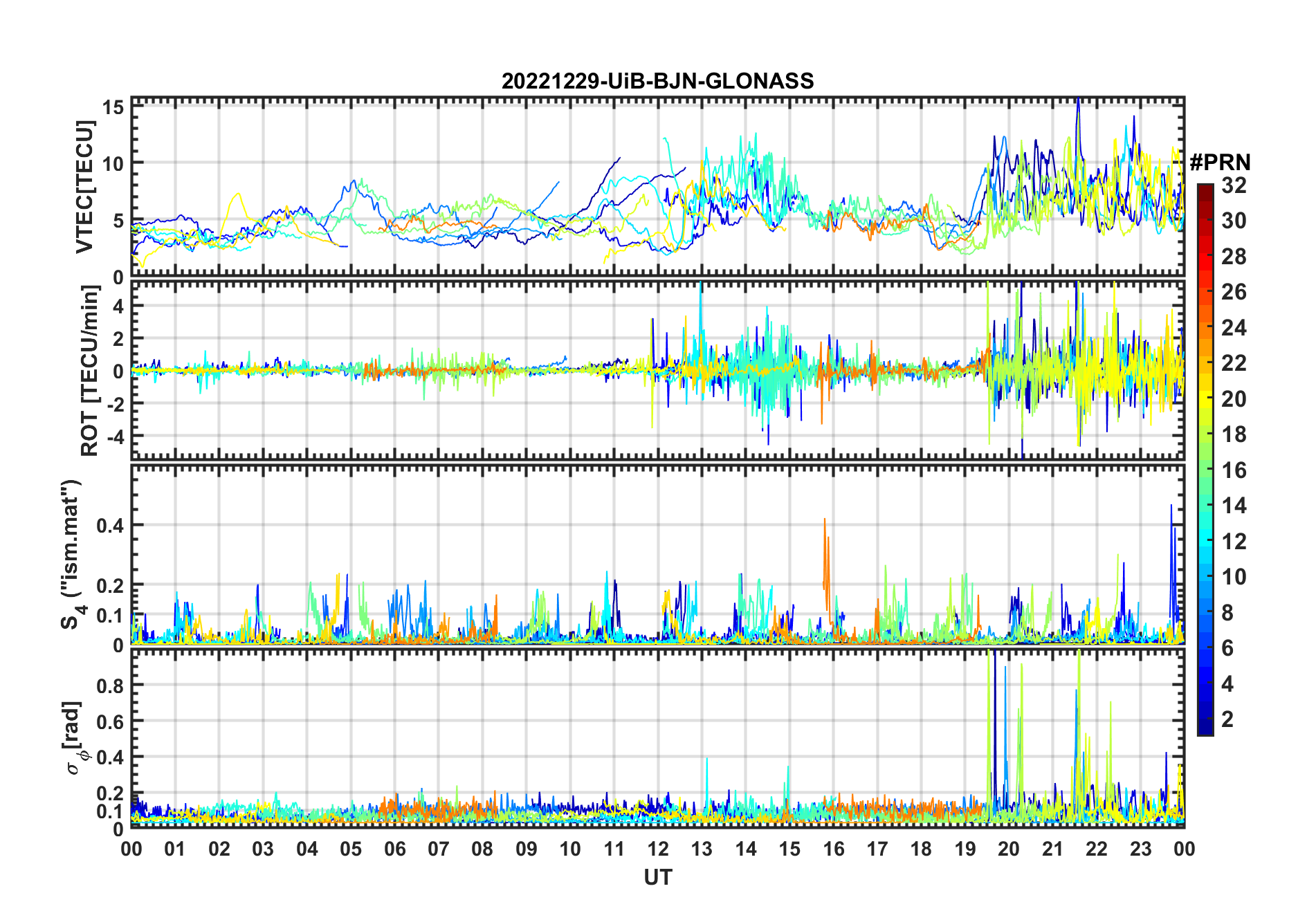Pick UT axis tick label 06
1316x920 pixels.
395,849
